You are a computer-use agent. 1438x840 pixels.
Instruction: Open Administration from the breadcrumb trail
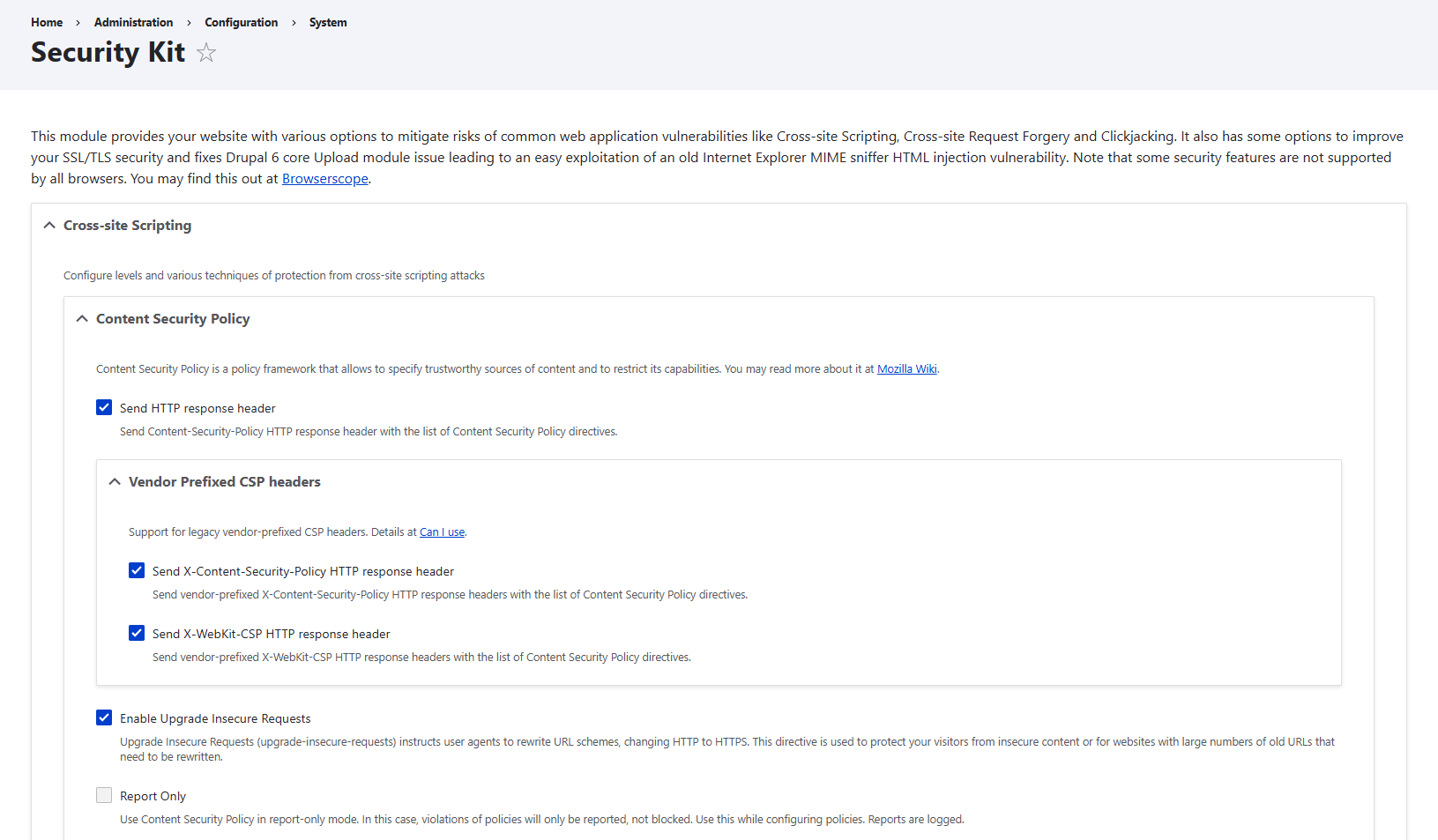pyautogui.click(x=133, y=22)
